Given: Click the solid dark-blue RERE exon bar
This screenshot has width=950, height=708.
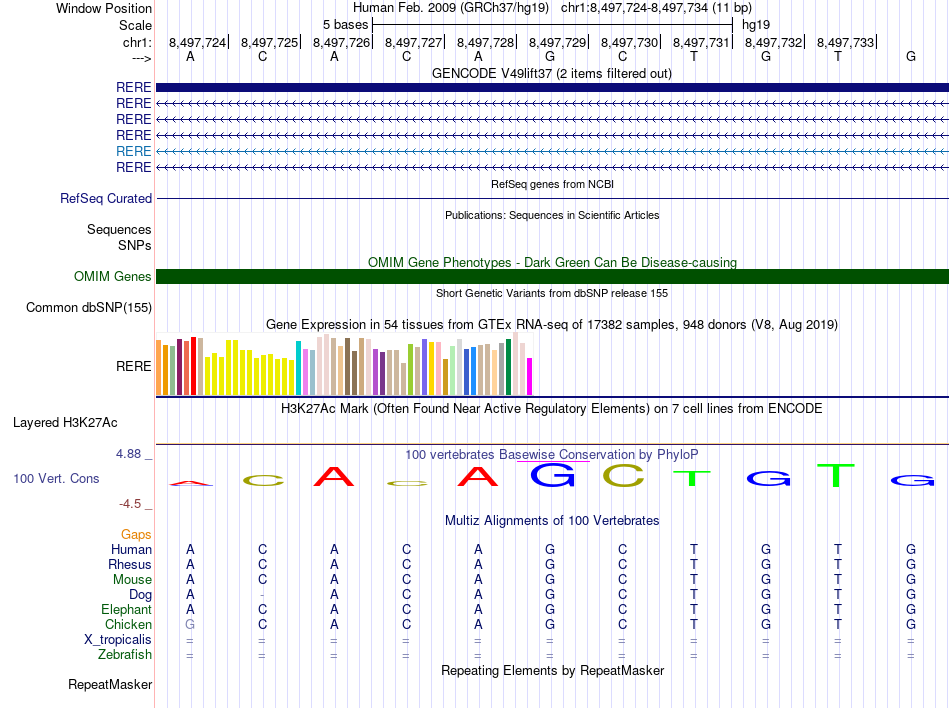Looking at the screenshot, I should (552, 87).
